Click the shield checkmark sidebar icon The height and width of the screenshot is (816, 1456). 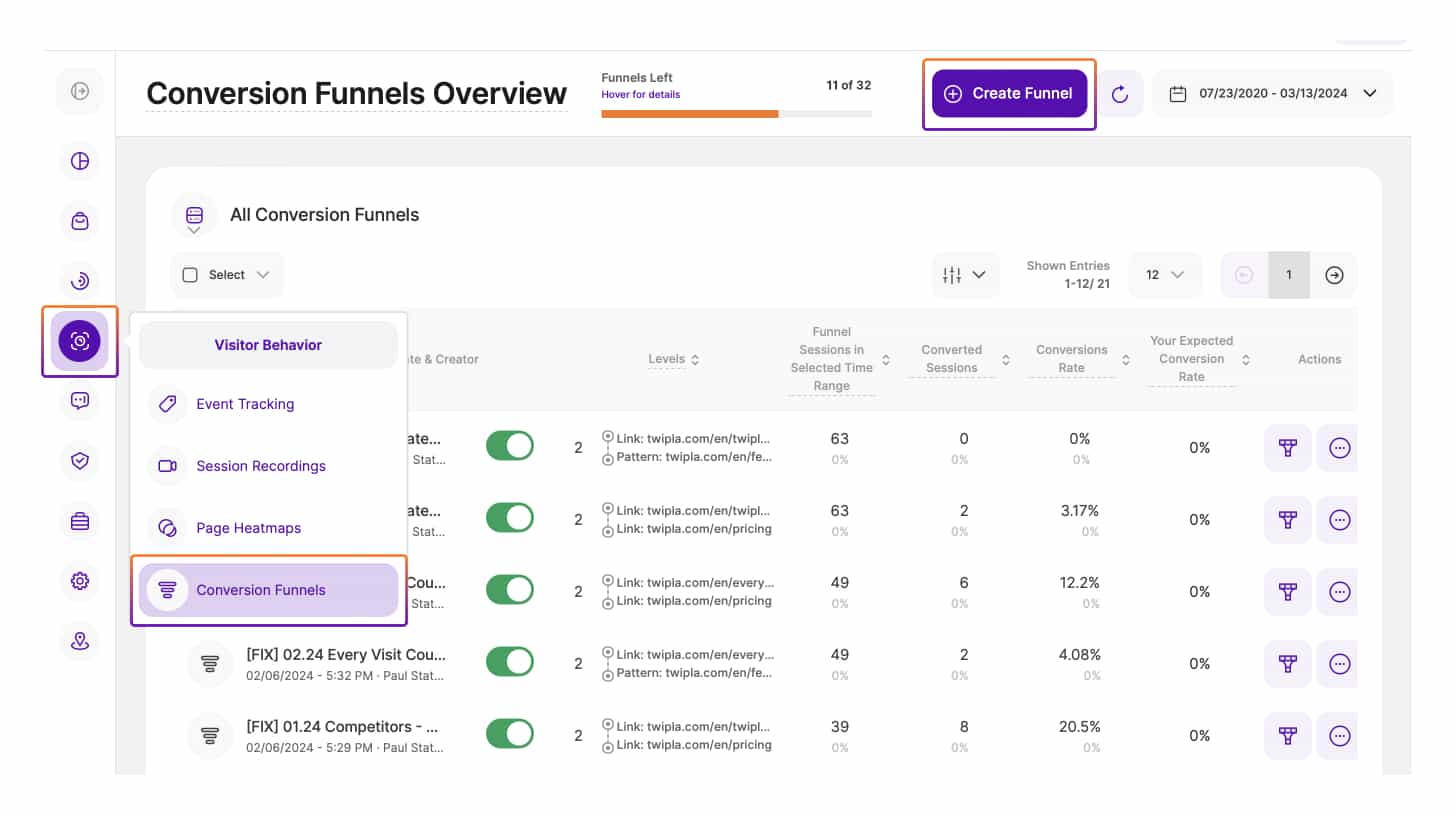tap(80, 460)
